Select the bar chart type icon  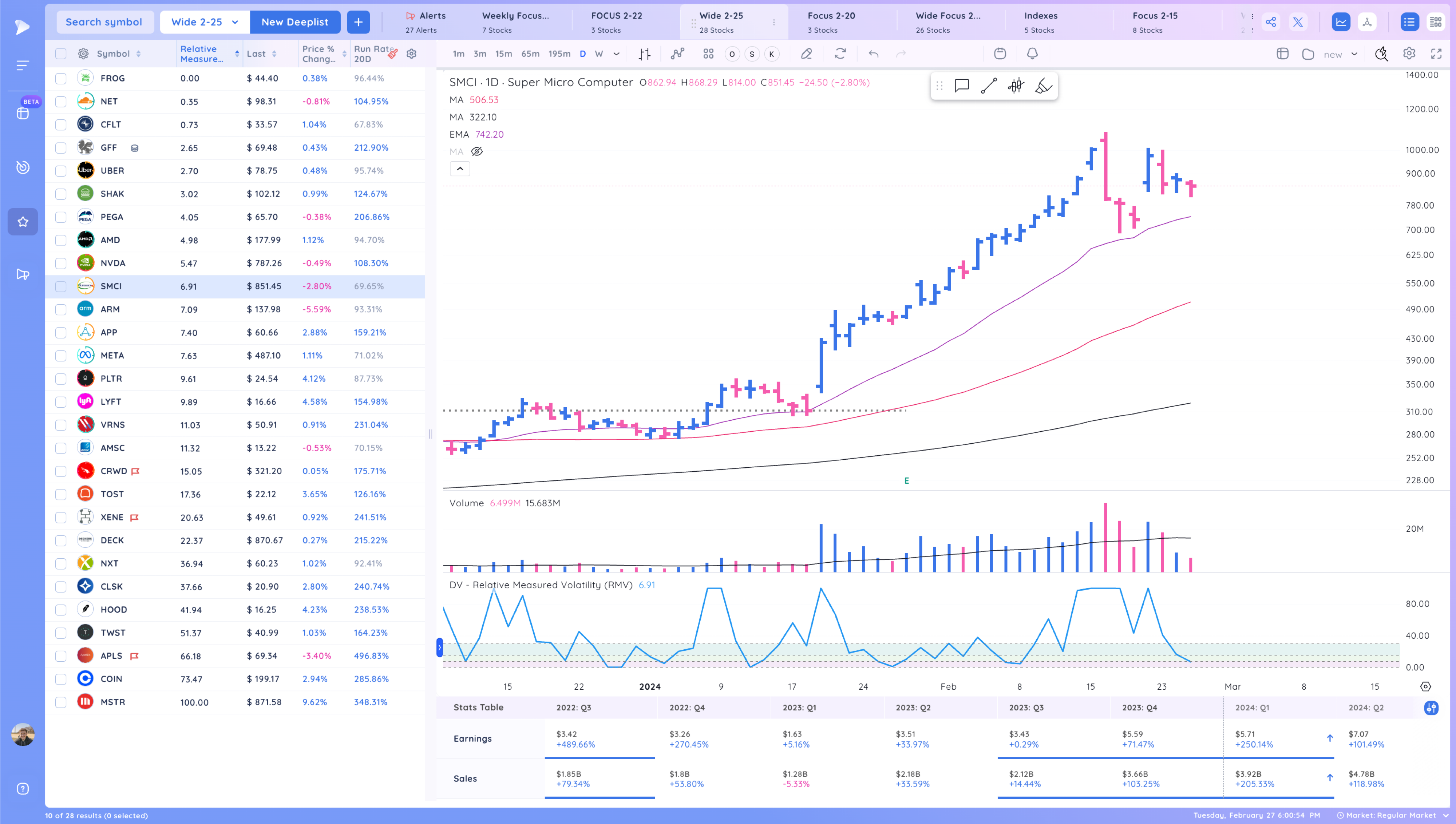point(645,54)
